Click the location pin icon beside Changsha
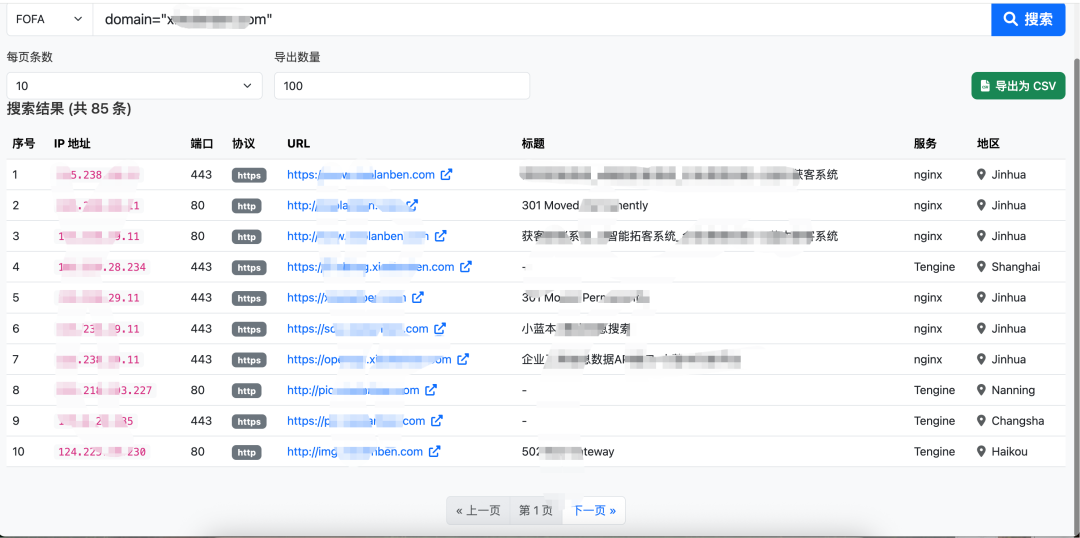Screen dimensions: 1080x538 coord(982,421)
